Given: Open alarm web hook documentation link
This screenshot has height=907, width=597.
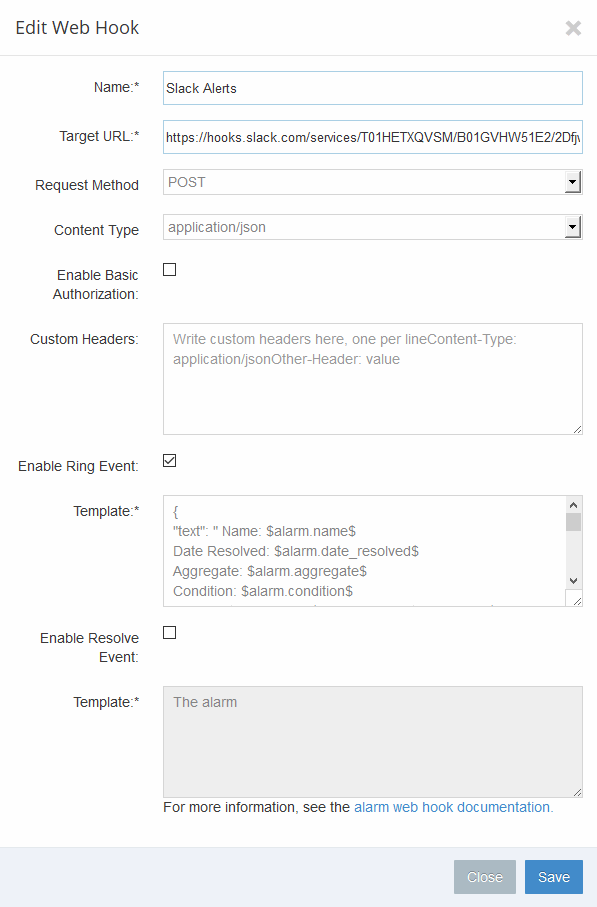Looking at the screenshot, I should point(454,807).
